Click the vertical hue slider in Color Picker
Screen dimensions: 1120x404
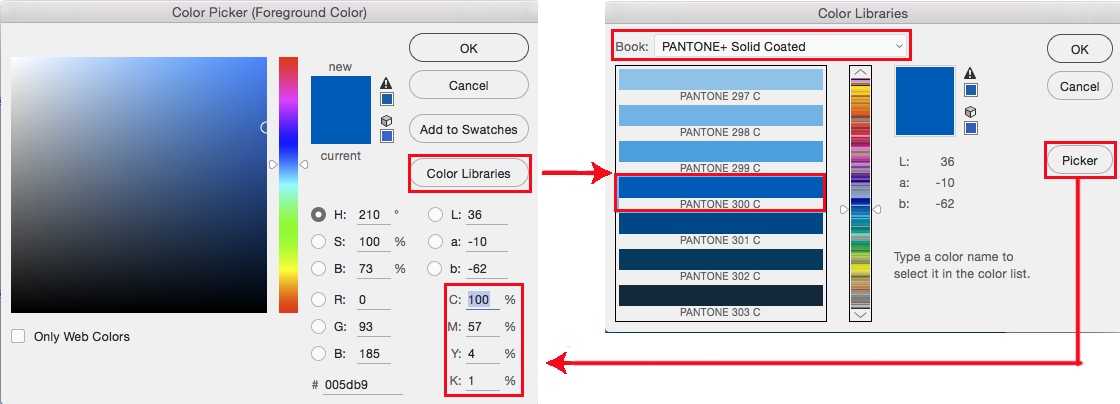coord(288,184)
